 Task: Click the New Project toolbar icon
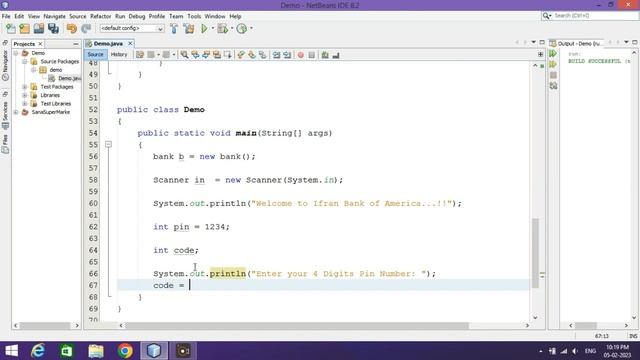[24, 28]
